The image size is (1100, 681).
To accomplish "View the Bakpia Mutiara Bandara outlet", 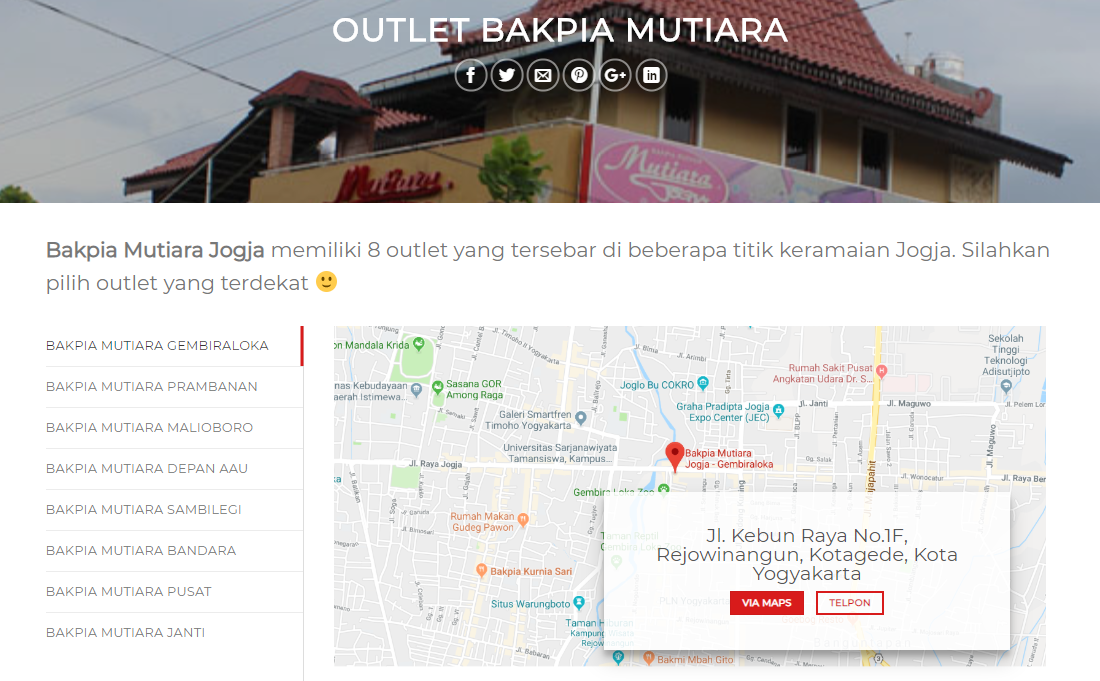I will coord(174,551).
